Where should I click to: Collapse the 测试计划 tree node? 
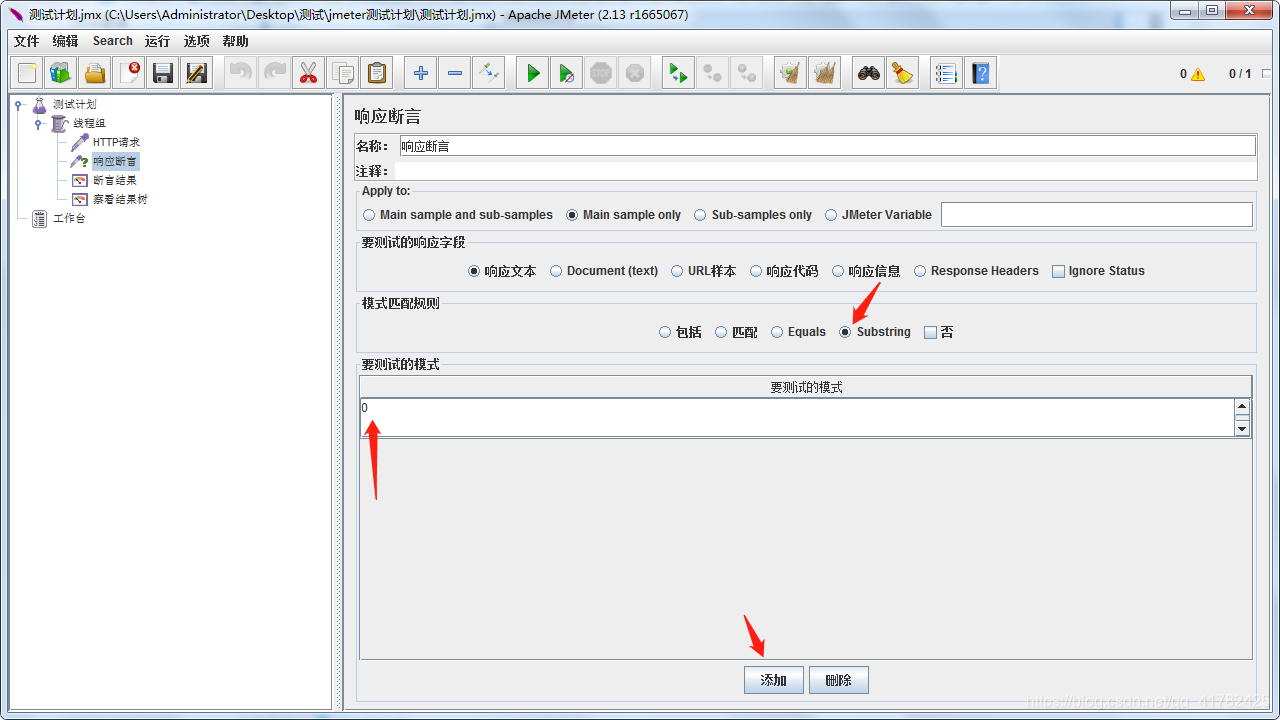pos(18,105)
